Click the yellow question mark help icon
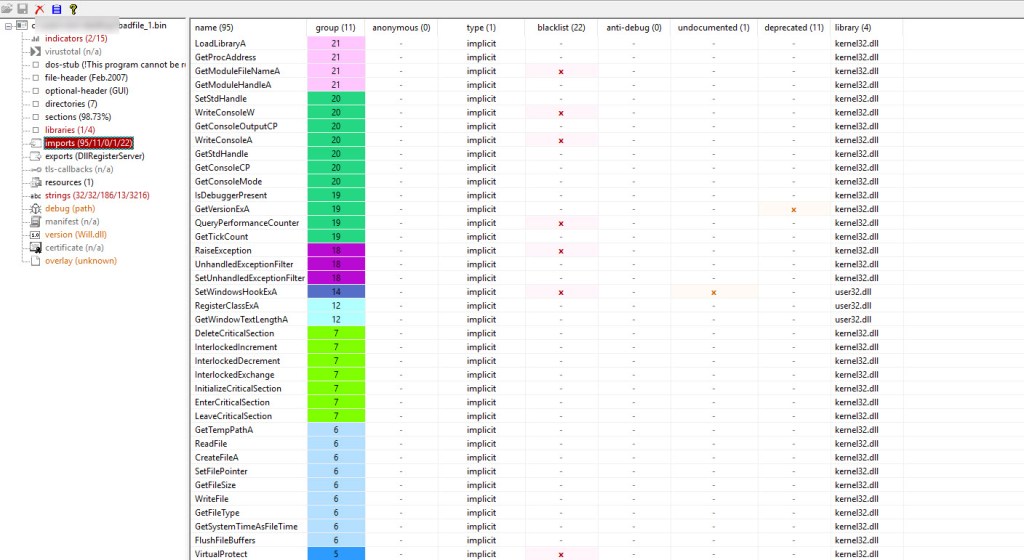 [73, 9]
